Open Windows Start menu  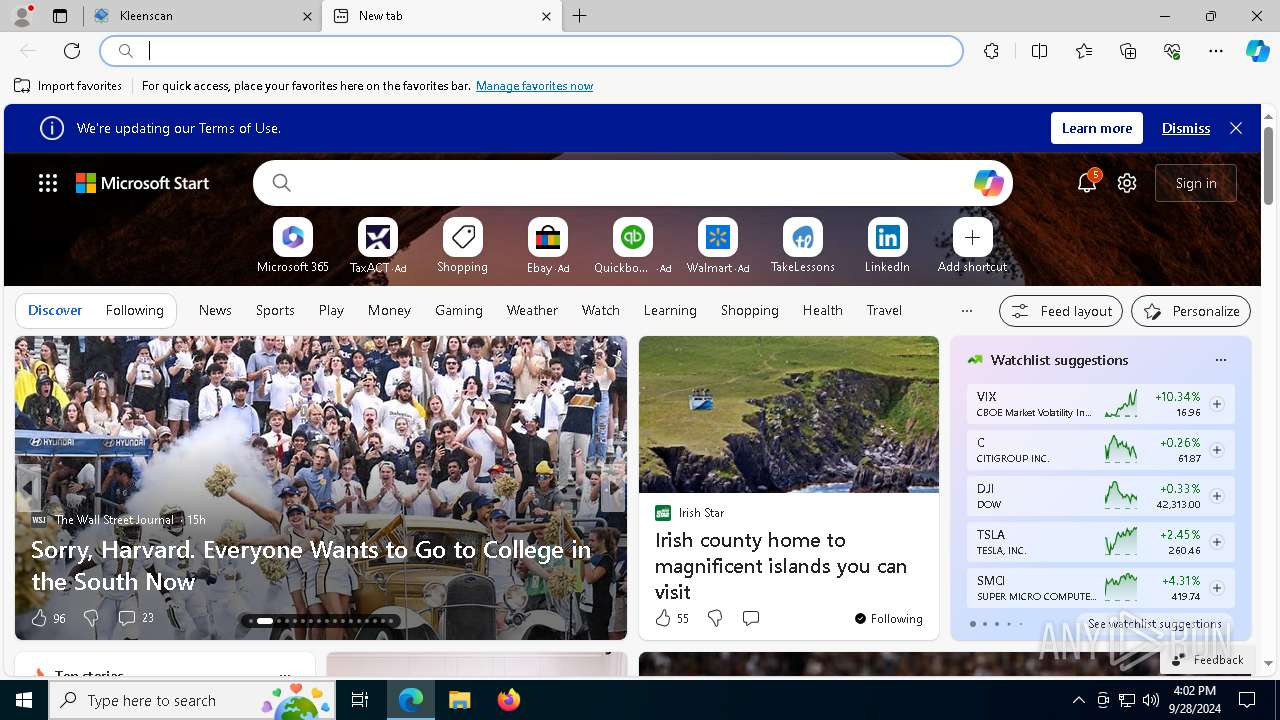tap(24, 700)
